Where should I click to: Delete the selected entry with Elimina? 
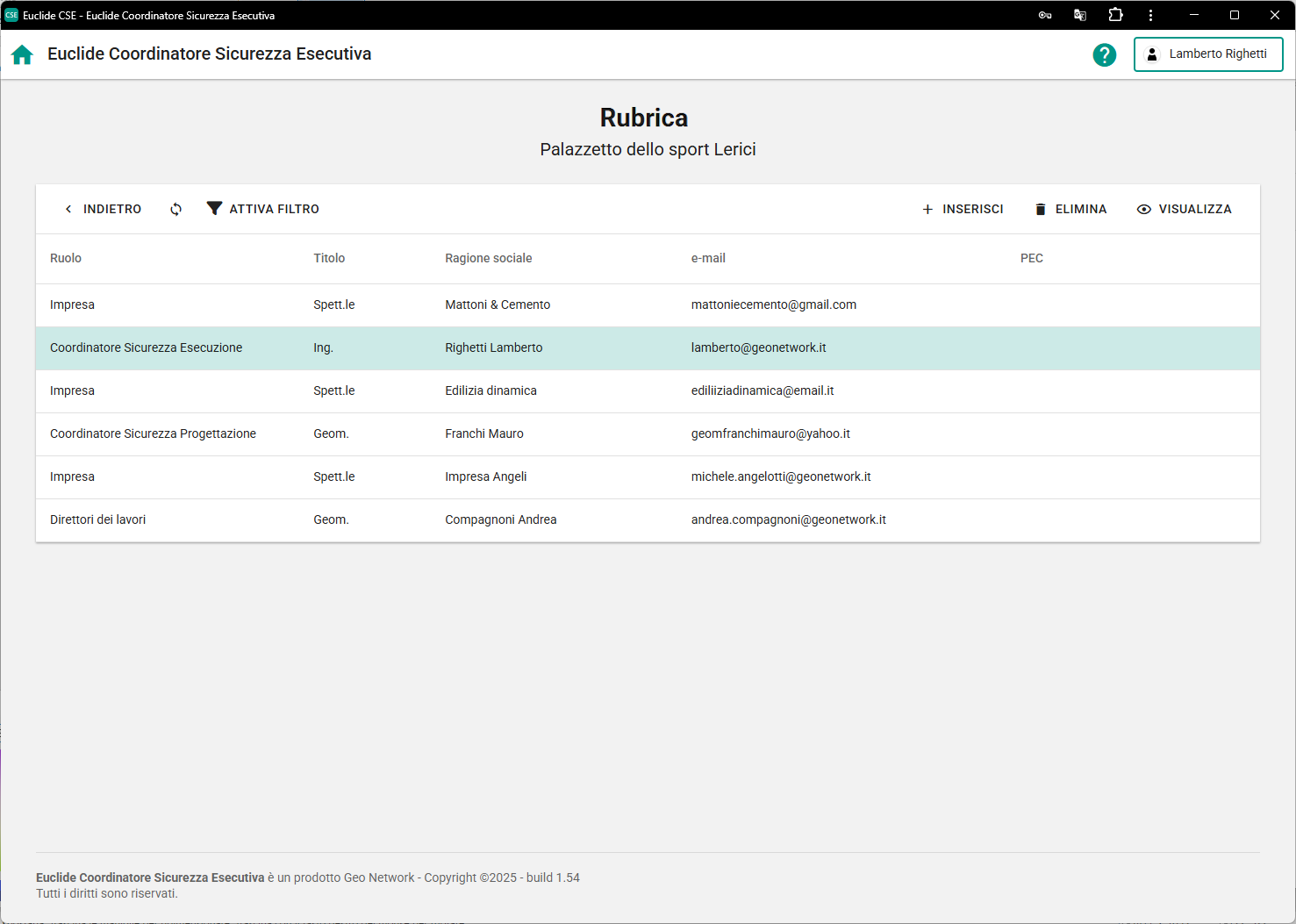tap(1070, 209)
